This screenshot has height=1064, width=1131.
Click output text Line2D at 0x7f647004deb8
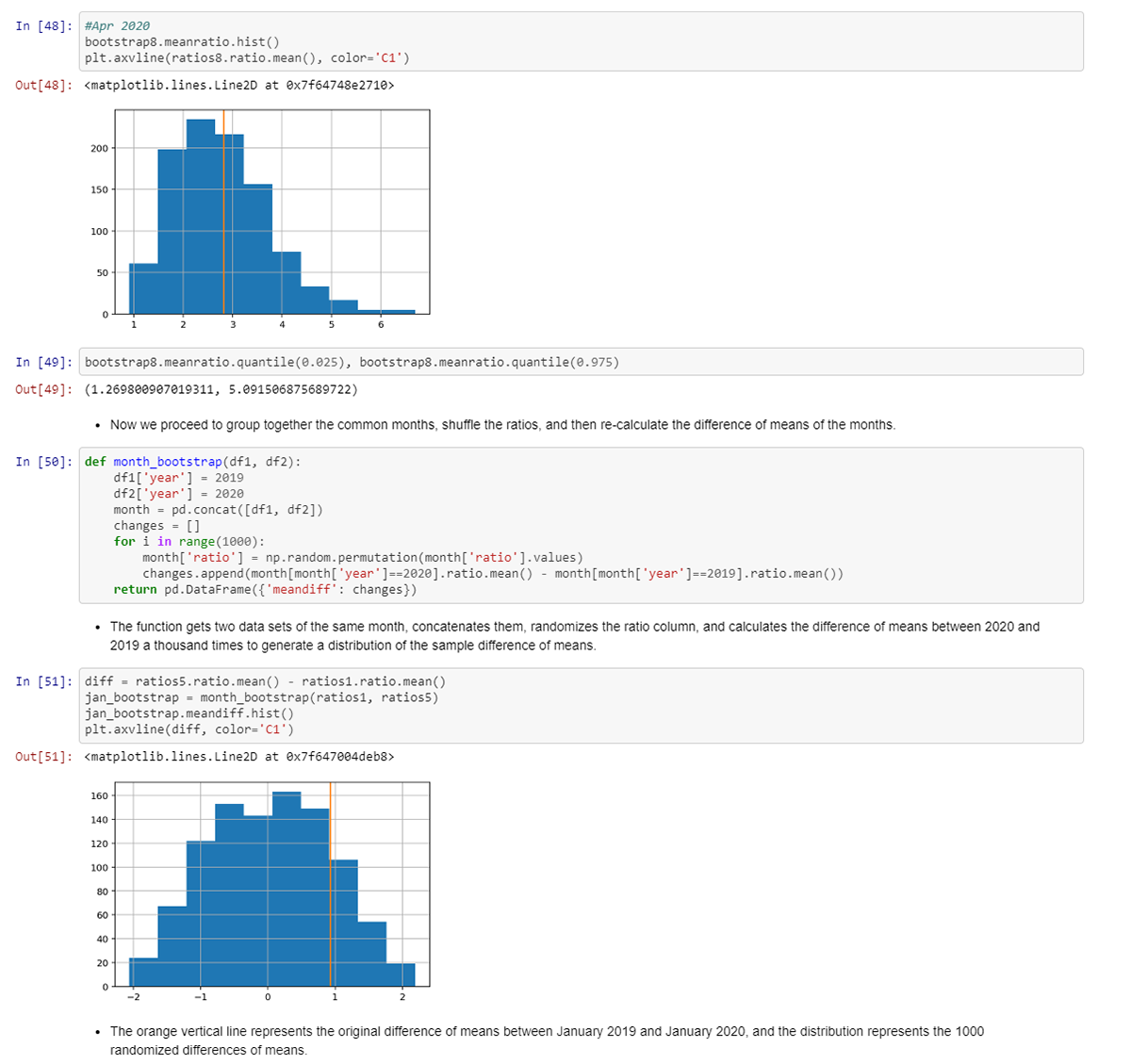[x=239, y=757]
